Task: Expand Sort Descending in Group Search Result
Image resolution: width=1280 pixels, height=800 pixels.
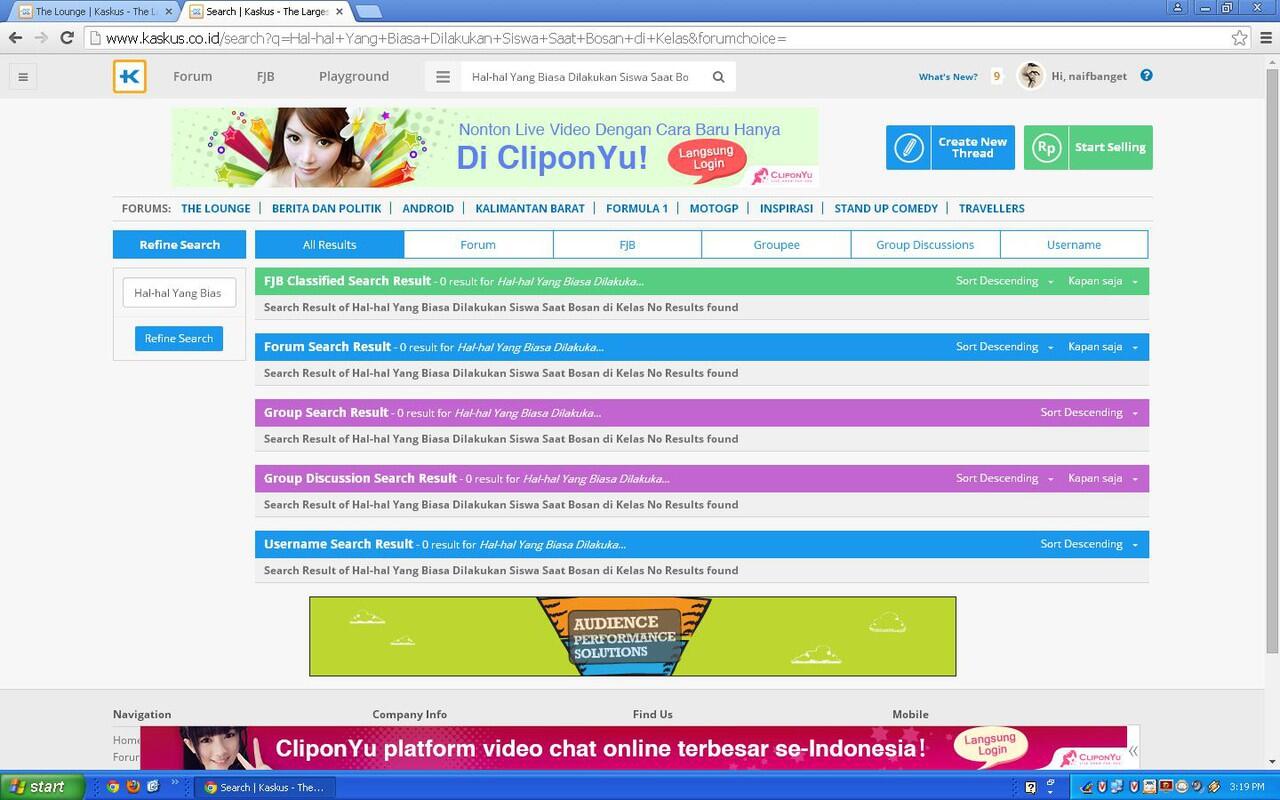Action: pyautogui.click(x=1088, y=413)
